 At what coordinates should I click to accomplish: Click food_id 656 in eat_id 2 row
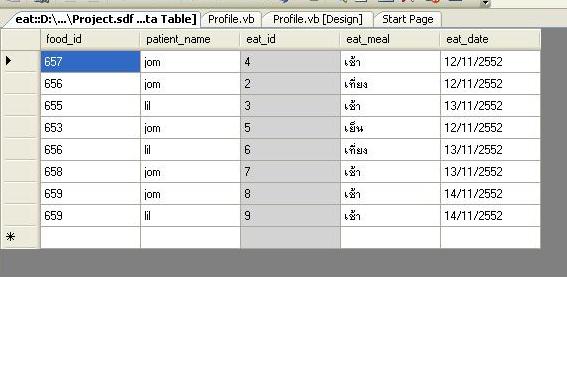[x=90, y=84]
